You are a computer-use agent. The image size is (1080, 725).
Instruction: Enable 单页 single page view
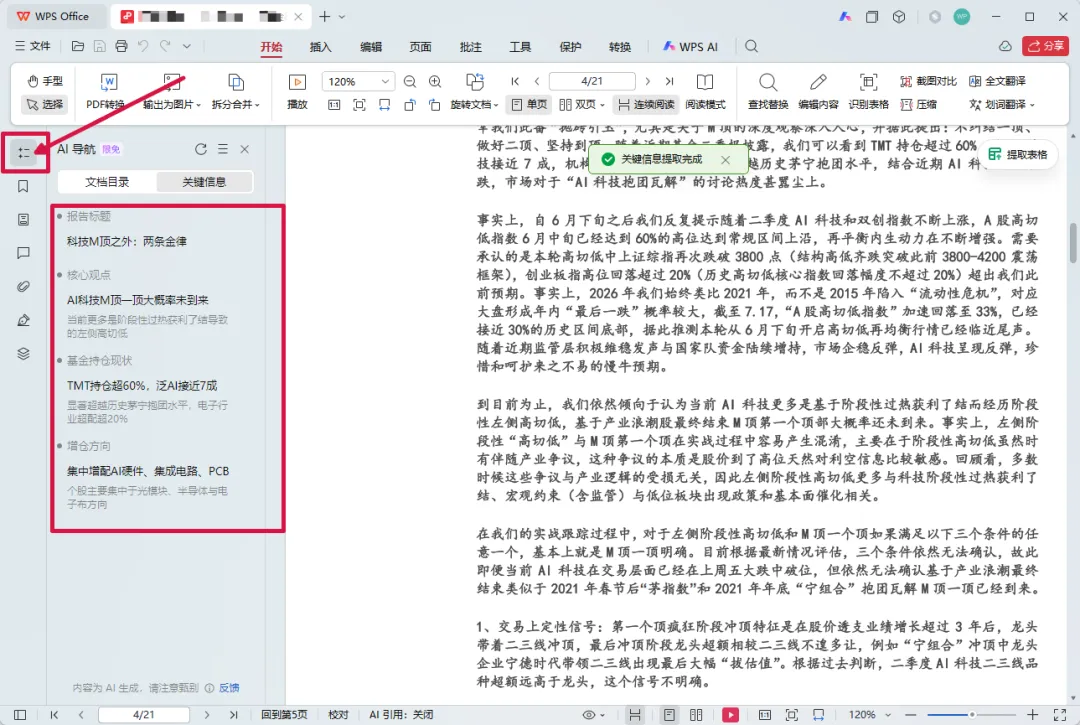click(530, 105)
